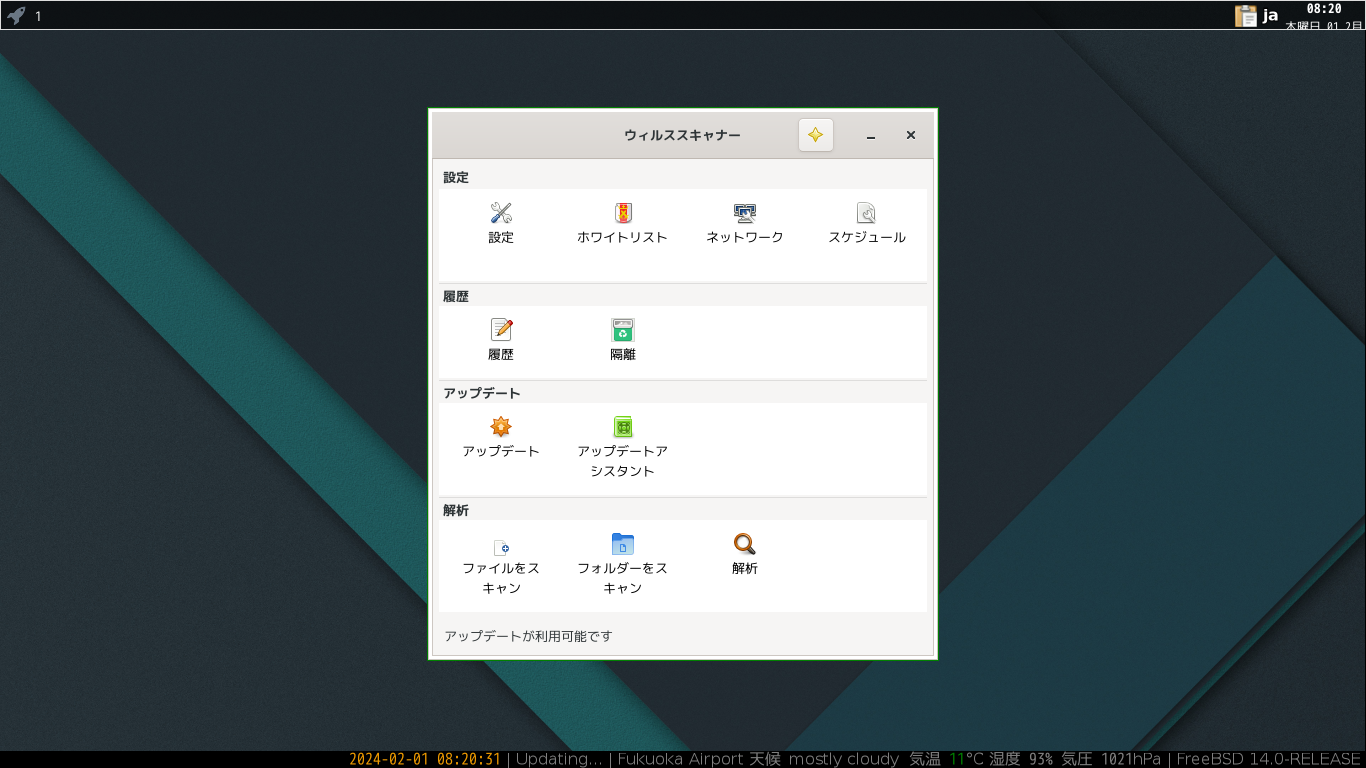Click the 設定 section heading
The image size is (1366, 768).
click(x=456, y=177)
